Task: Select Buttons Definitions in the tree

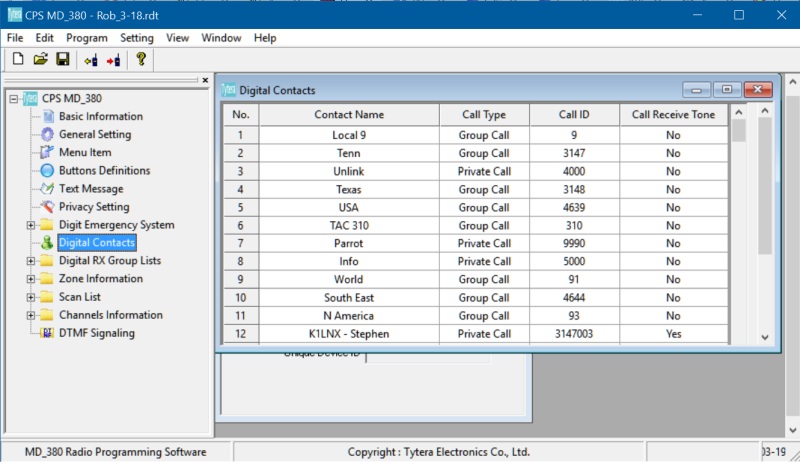Action: point(105,170)
